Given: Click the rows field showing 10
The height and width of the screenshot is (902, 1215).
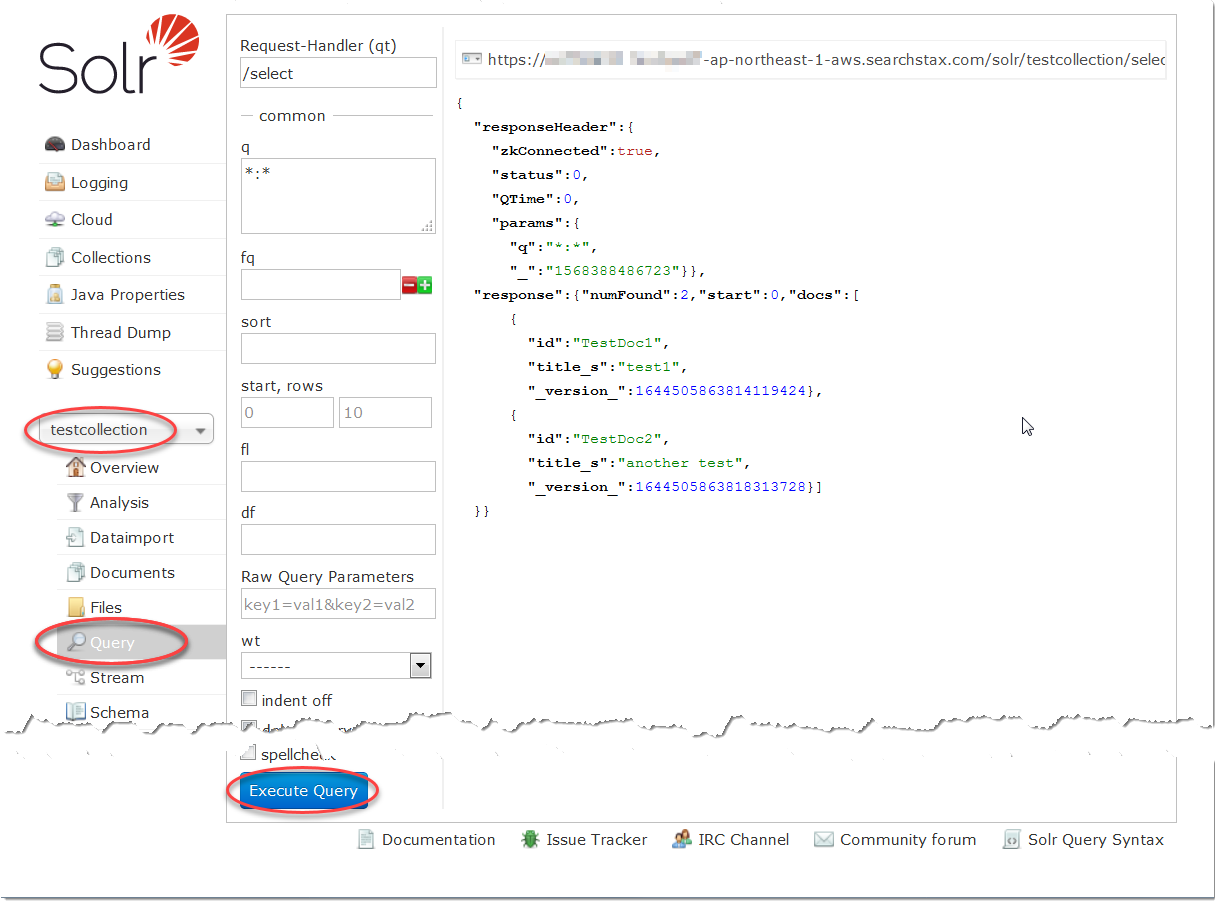Looking at the screenshot, I should click(385, 413).
